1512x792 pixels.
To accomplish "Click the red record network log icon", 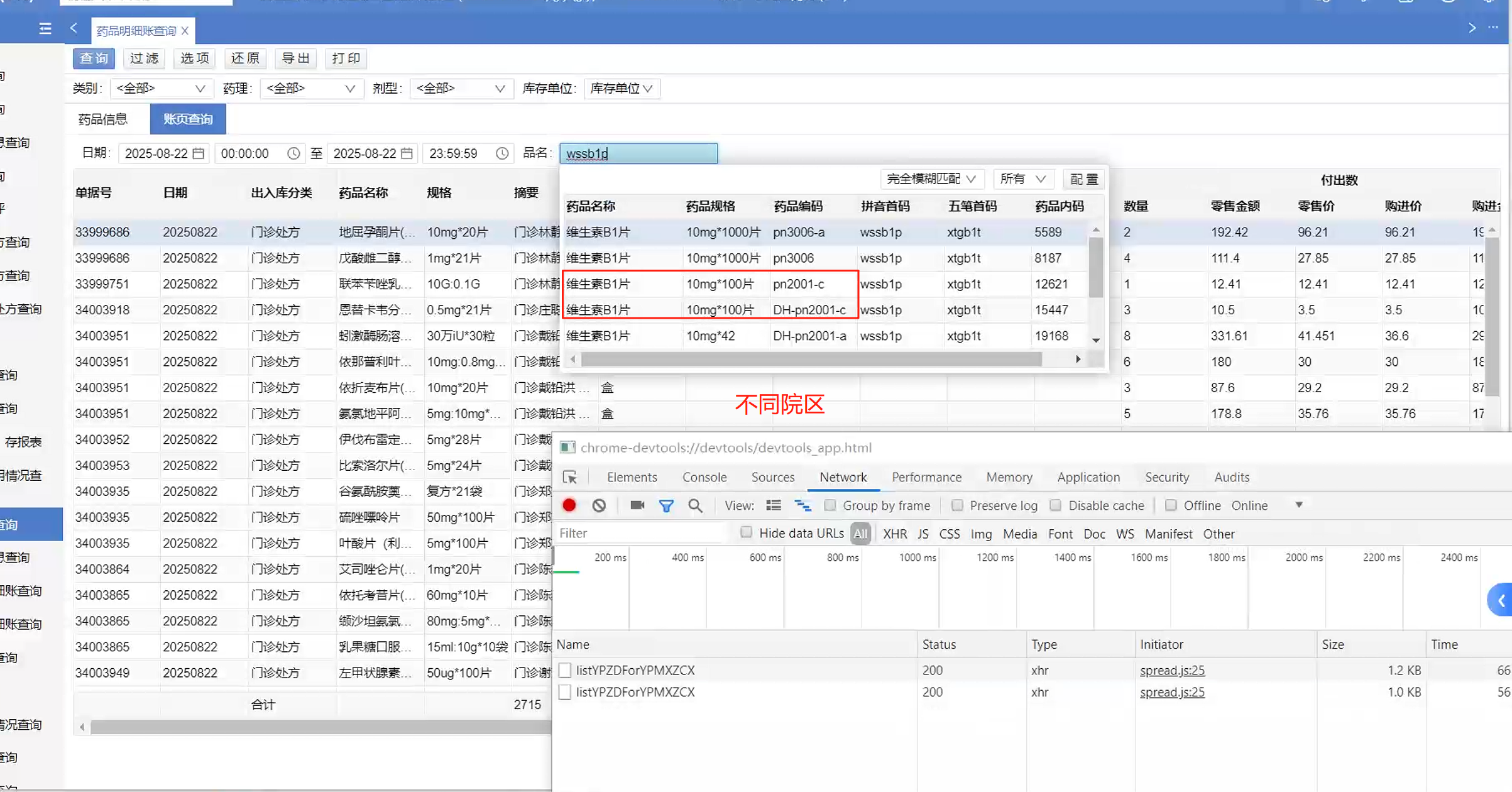I will point(569,505).
